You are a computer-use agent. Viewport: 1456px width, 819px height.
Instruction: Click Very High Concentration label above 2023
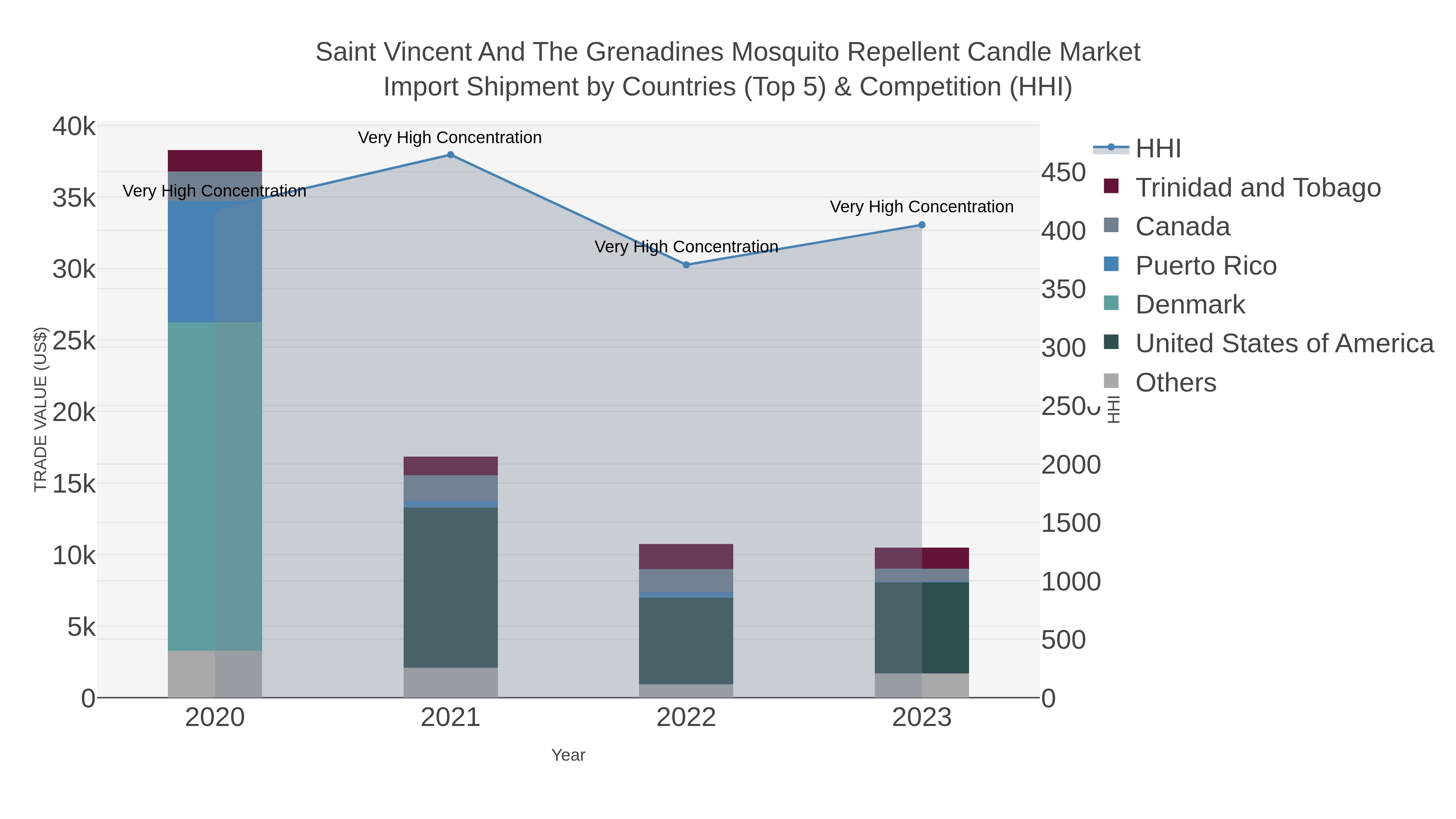pos(922,206)
